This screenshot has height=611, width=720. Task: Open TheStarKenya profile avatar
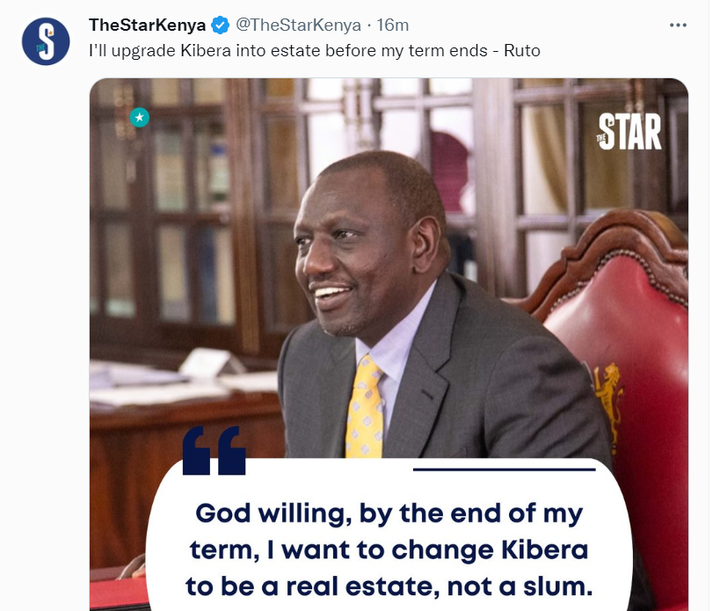tap(45, 41)
